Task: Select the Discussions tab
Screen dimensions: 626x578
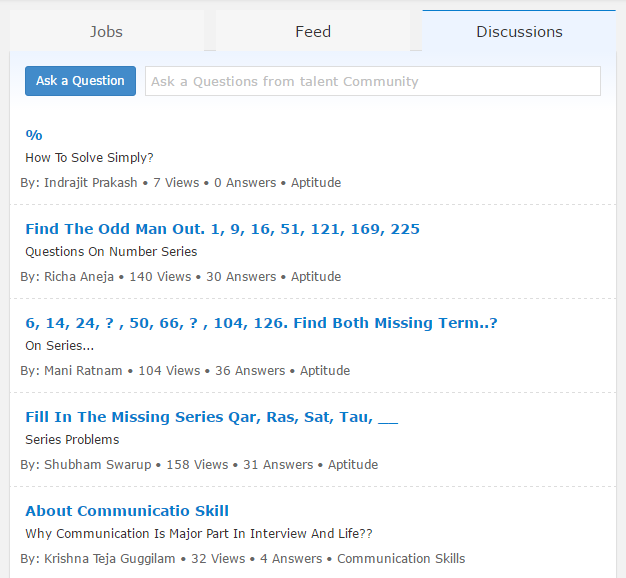Action: click(x=519, y=31)
